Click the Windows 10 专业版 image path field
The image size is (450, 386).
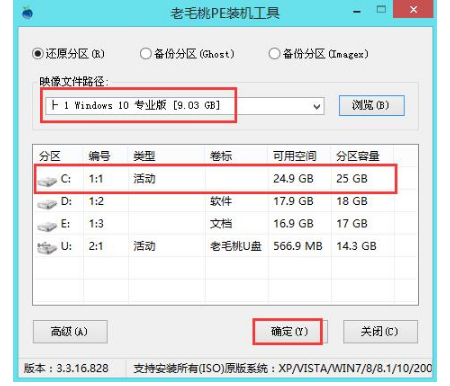[184, 106]
